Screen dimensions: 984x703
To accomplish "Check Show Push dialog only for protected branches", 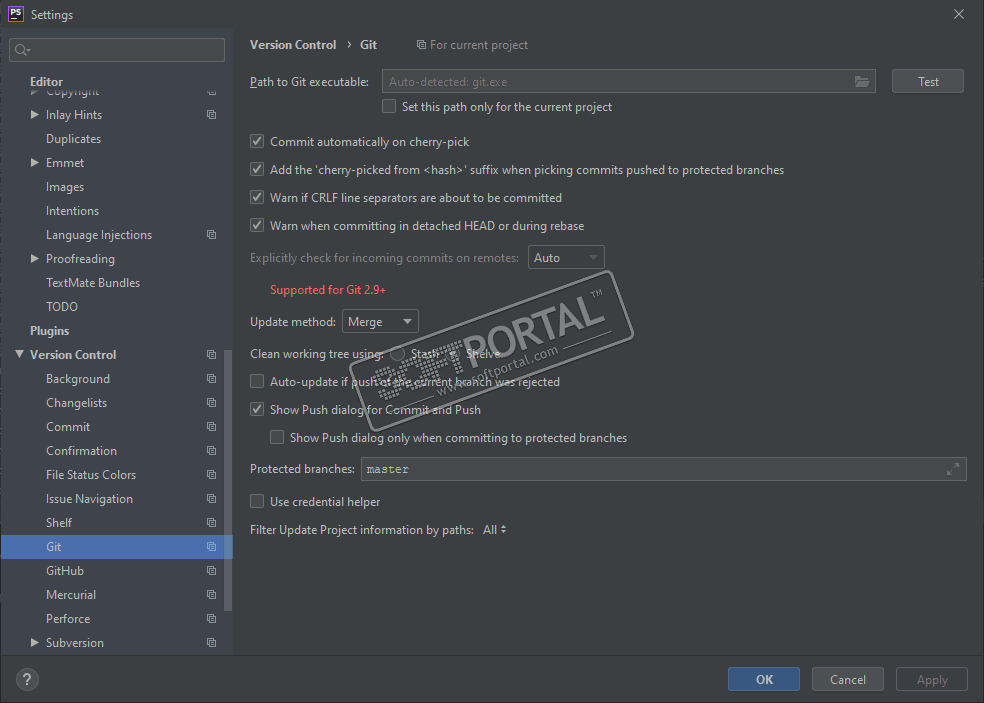I will coord(277,437).
